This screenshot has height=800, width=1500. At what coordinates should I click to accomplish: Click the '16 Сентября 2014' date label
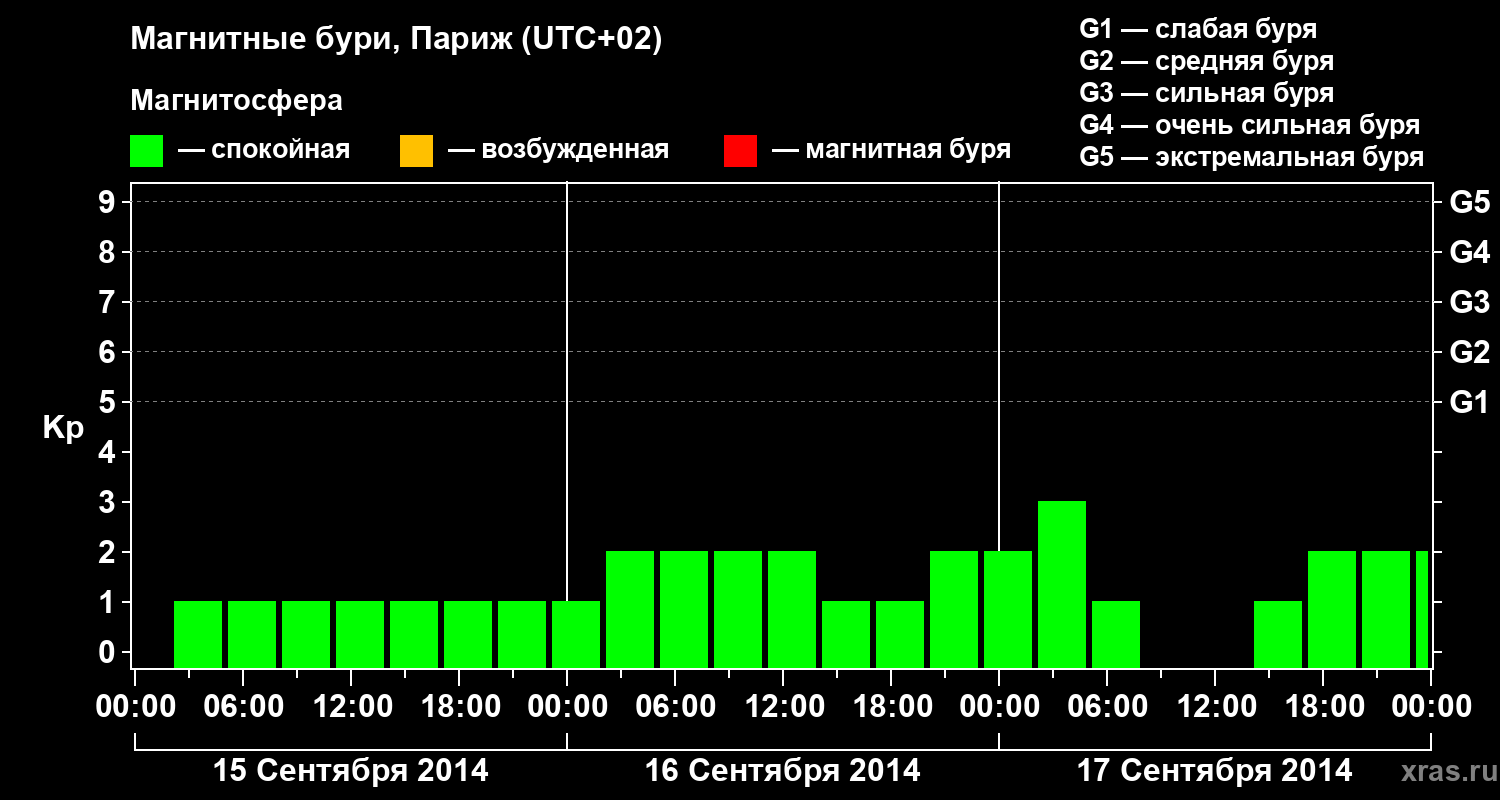pos(783,771)
